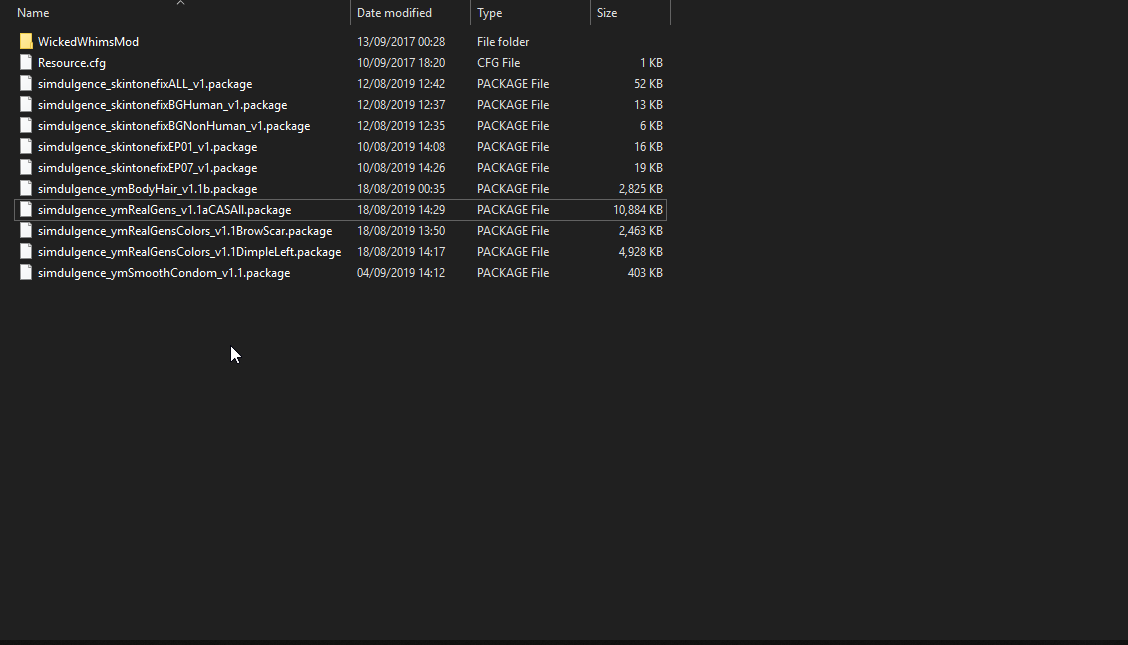Sort by the Date modified column header
Viewport: 1128px width, 645px height.
pos(394,13)
